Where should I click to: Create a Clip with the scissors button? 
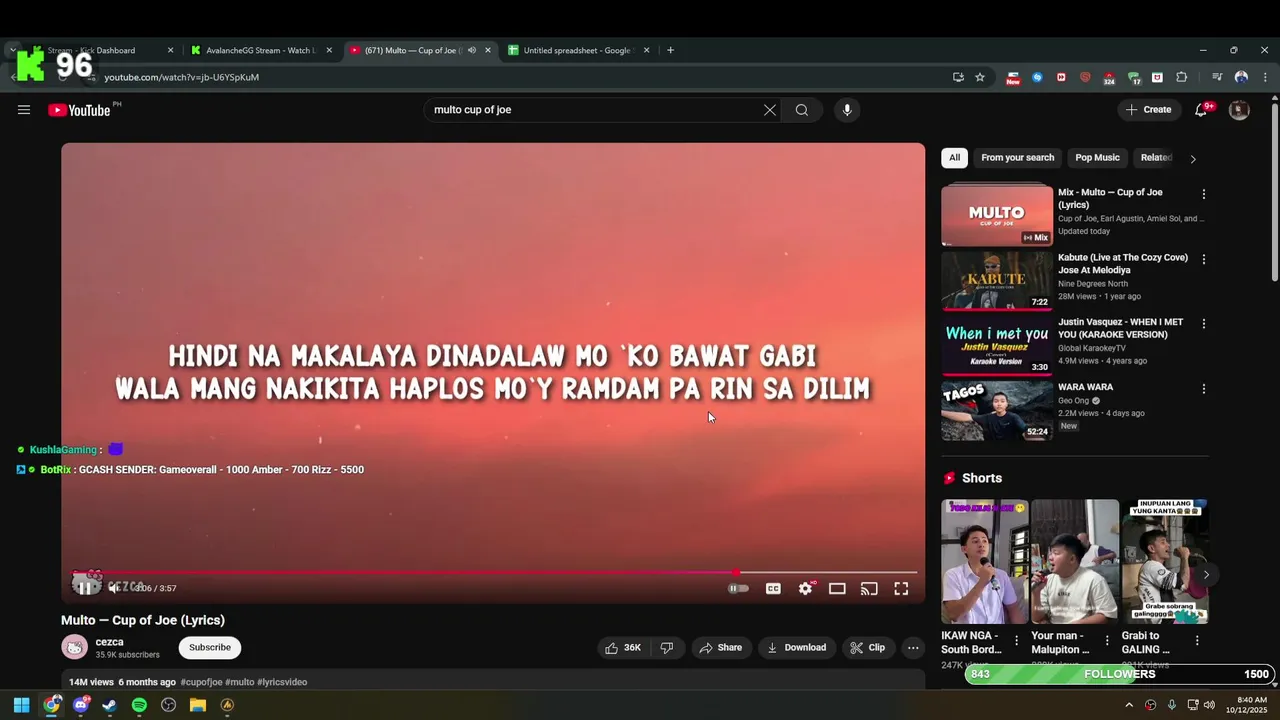click(x=868, y=648)
